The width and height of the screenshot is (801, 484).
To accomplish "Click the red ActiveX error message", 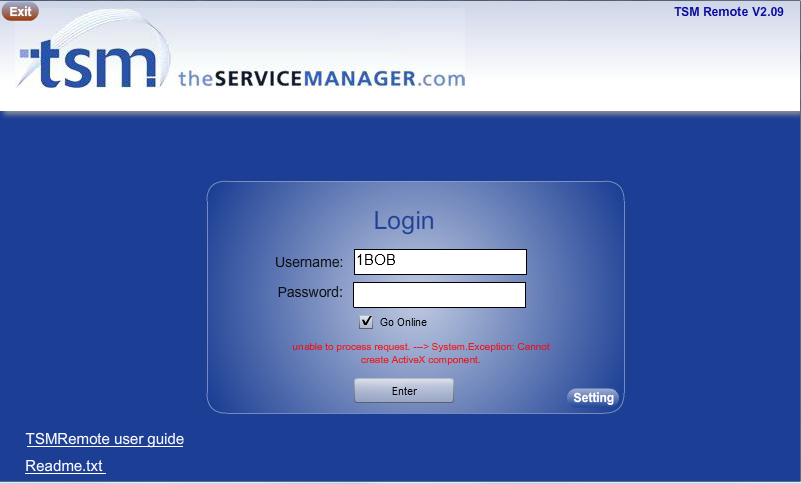I will point(421,353).
